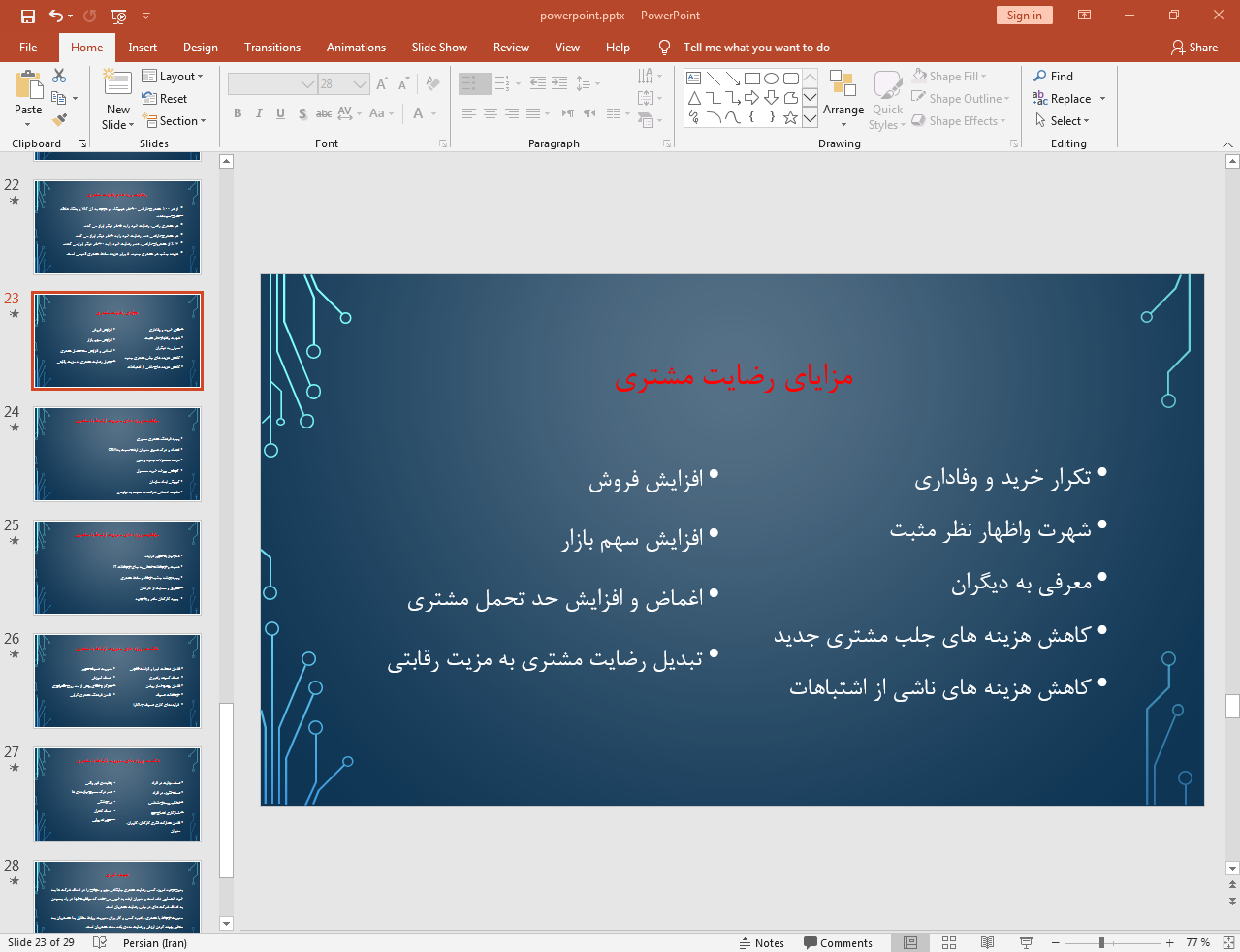The width and height of the screenshot is (1240, 952).
Task: Switch to Slide Sorter view
Action: [x=949, y=942]
